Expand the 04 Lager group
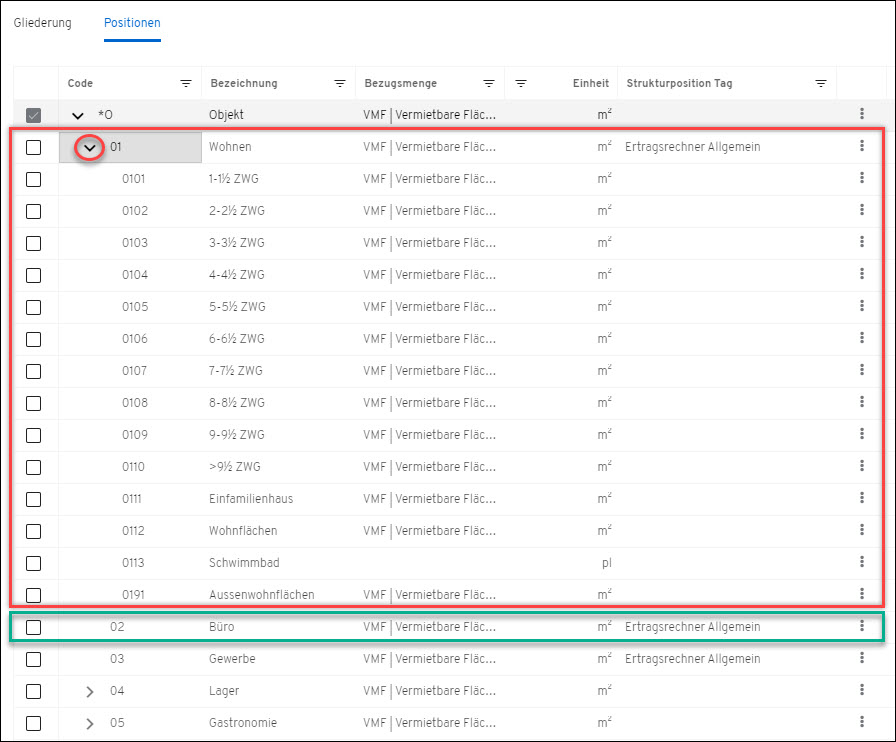Screen dimensions: 896x742 90,691
